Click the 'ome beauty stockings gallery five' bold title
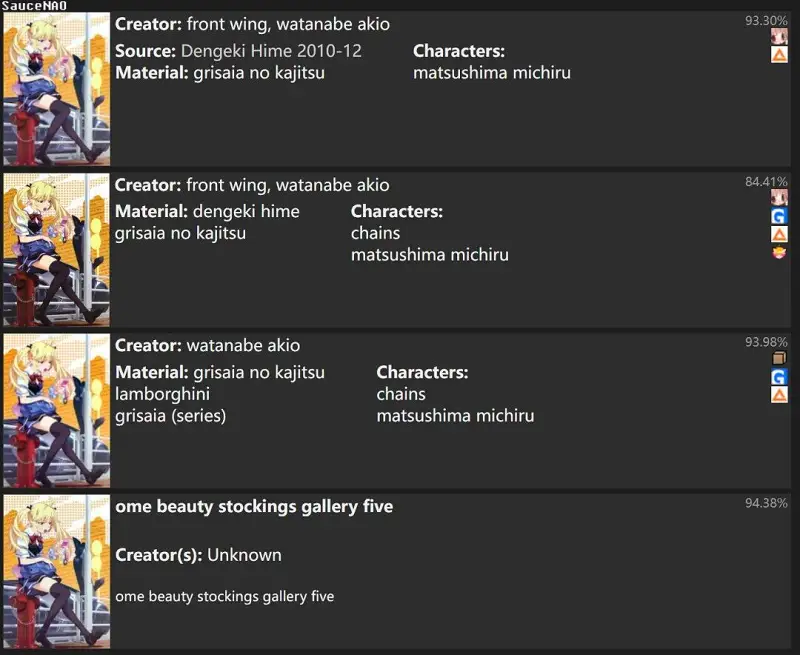The image size is (800, 655). pos(254,507)
